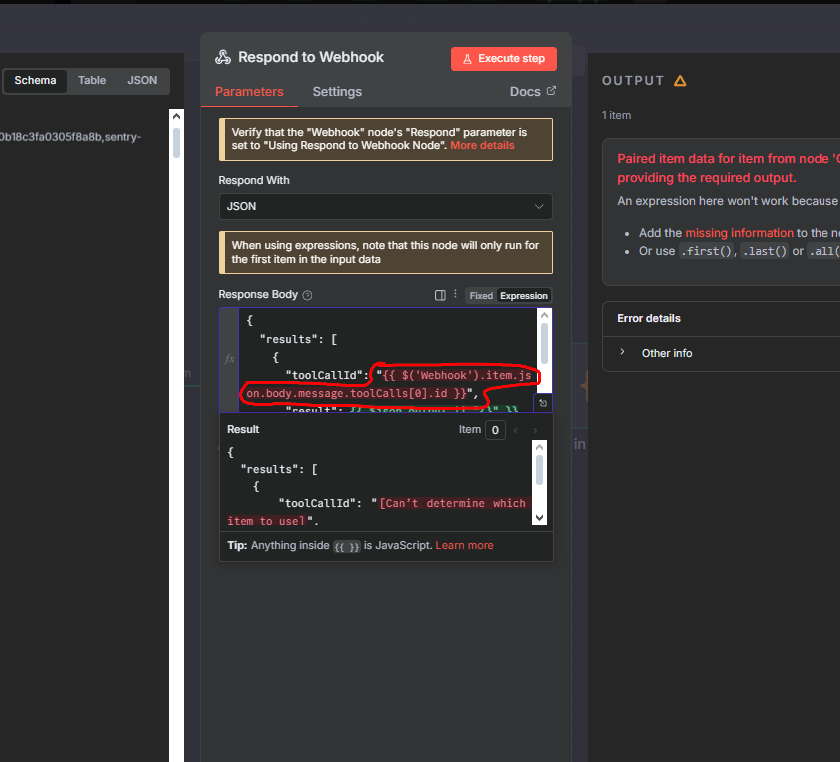Select the Parameters tab

point(249,92)
